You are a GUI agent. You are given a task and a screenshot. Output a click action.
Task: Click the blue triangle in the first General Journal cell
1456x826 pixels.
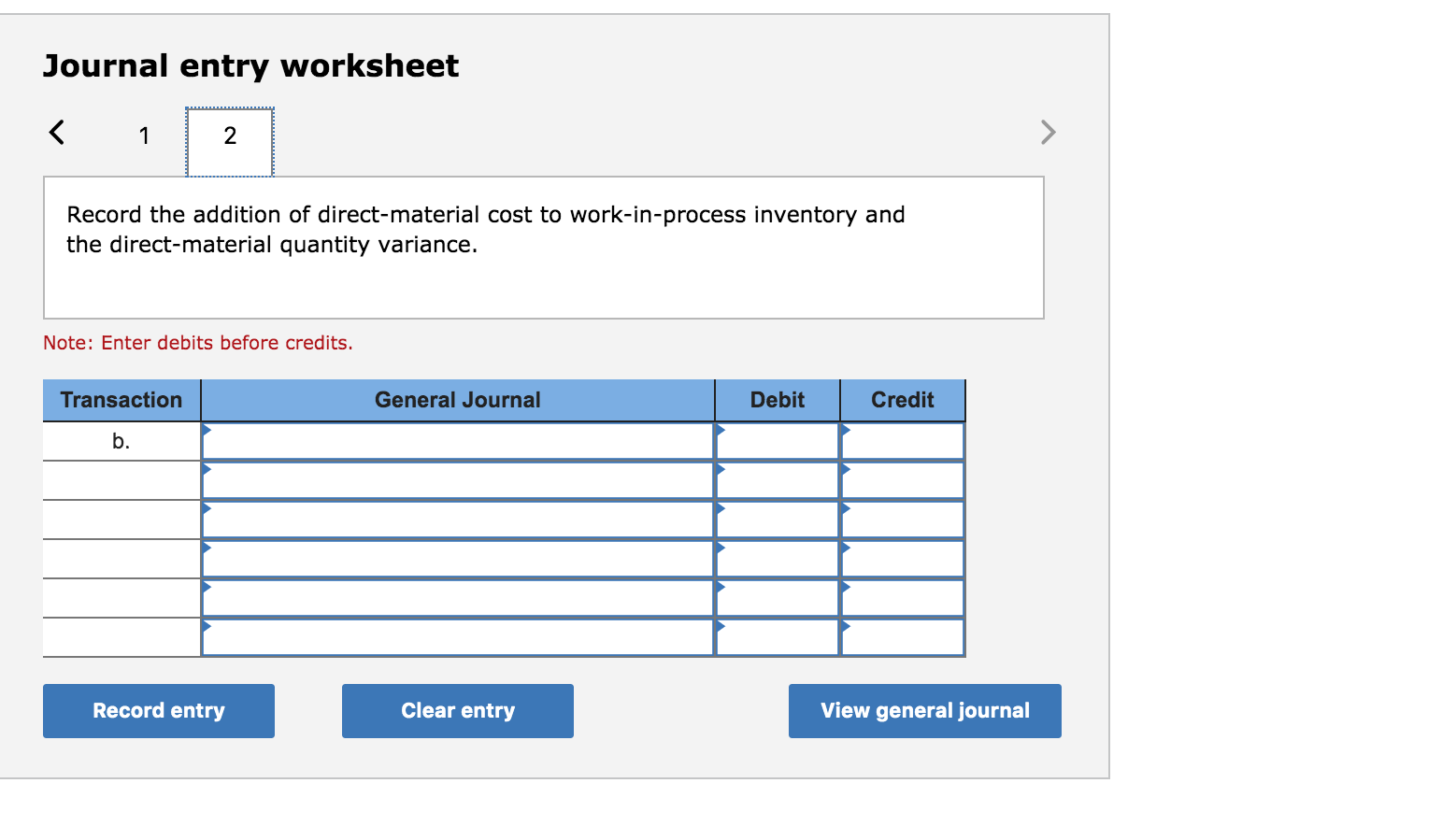click(x=207, y=430)
